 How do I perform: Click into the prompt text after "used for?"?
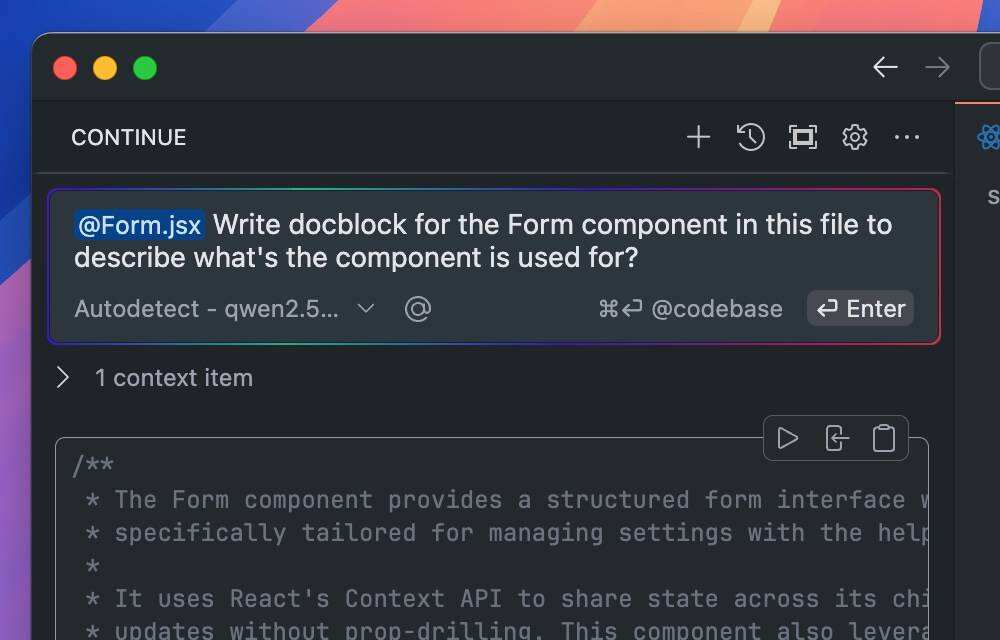[700, 258]
